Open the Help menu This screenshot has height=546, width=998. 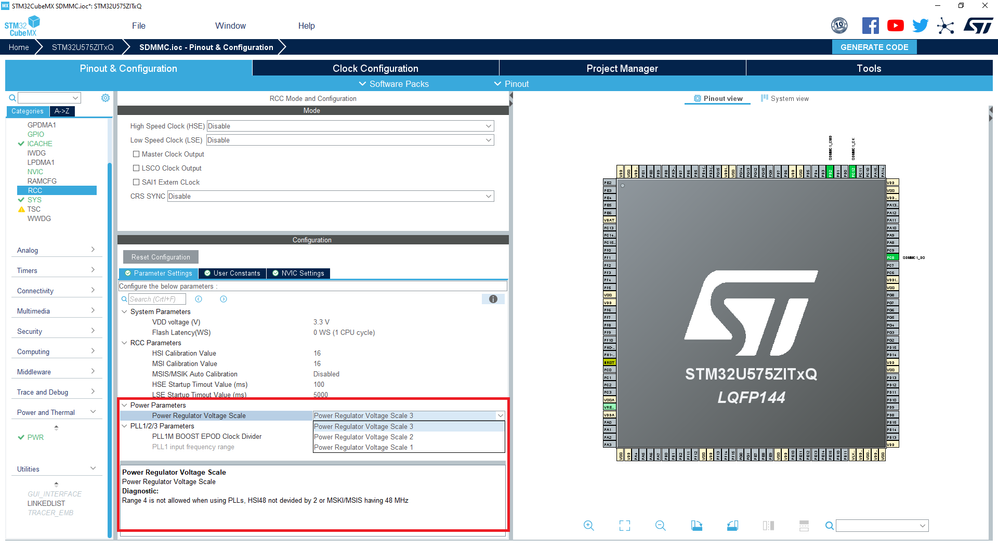click(x=307, y=25)
